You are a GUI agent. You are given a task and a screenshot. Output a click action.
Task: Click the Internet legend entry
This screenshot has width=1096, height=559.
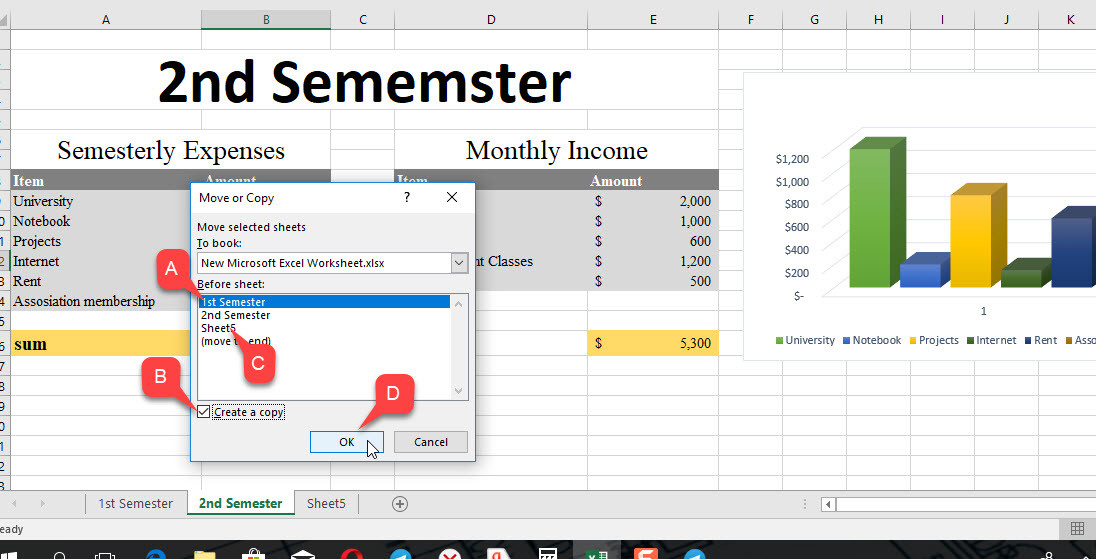point(992,340)
